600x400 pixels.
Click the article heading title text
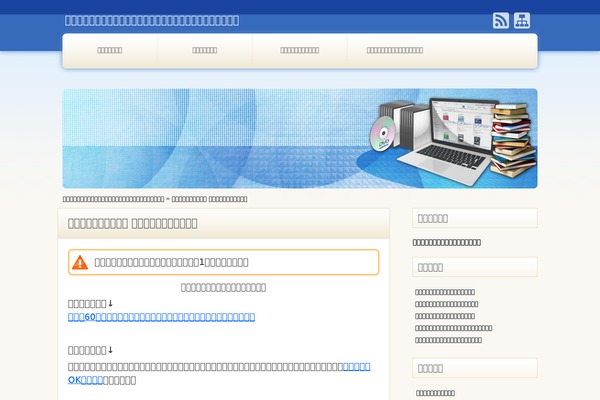[x=132, y=223]
